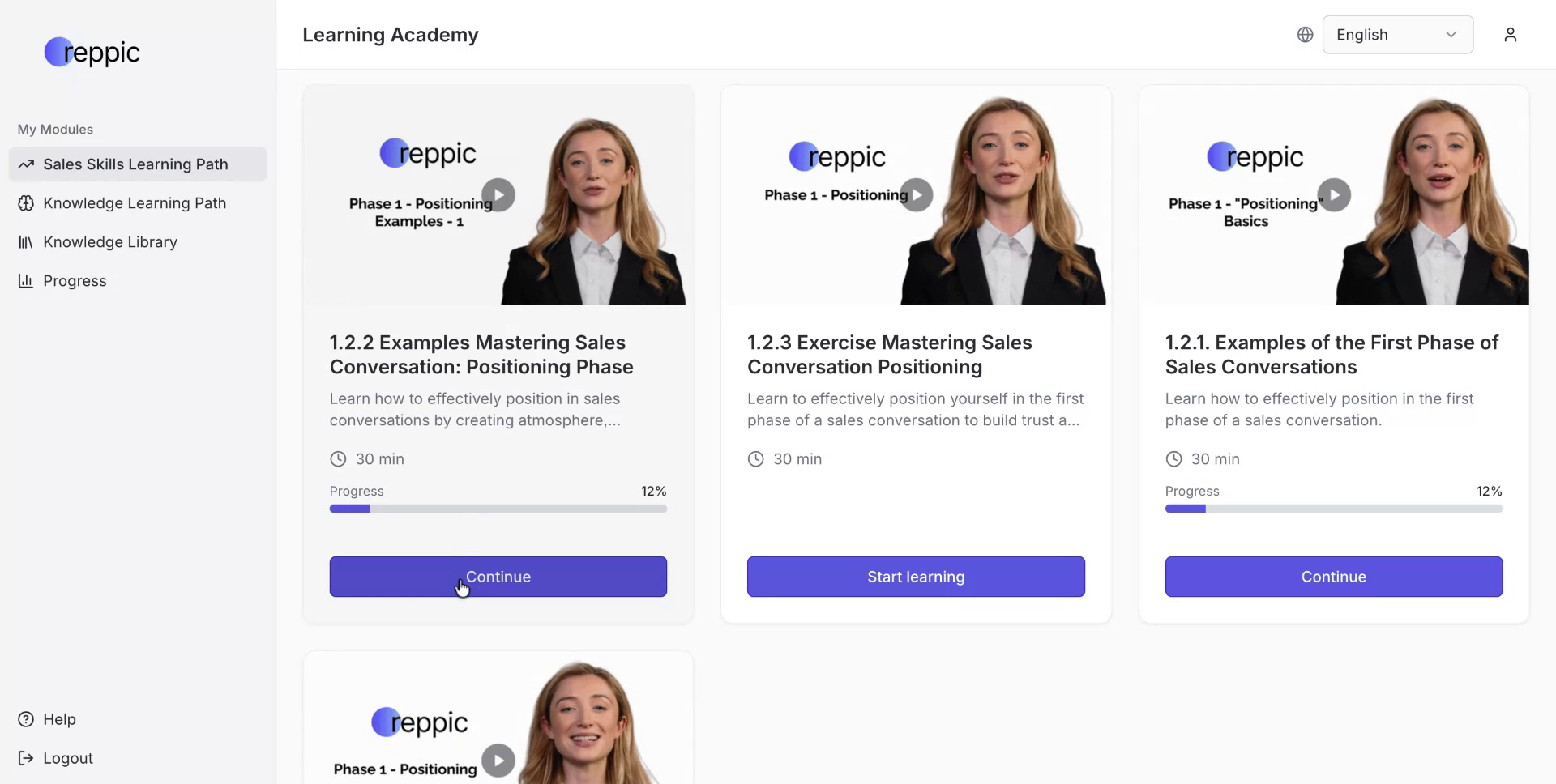Play the bottom Phase 1 Positioning video

tap(498, 761)
